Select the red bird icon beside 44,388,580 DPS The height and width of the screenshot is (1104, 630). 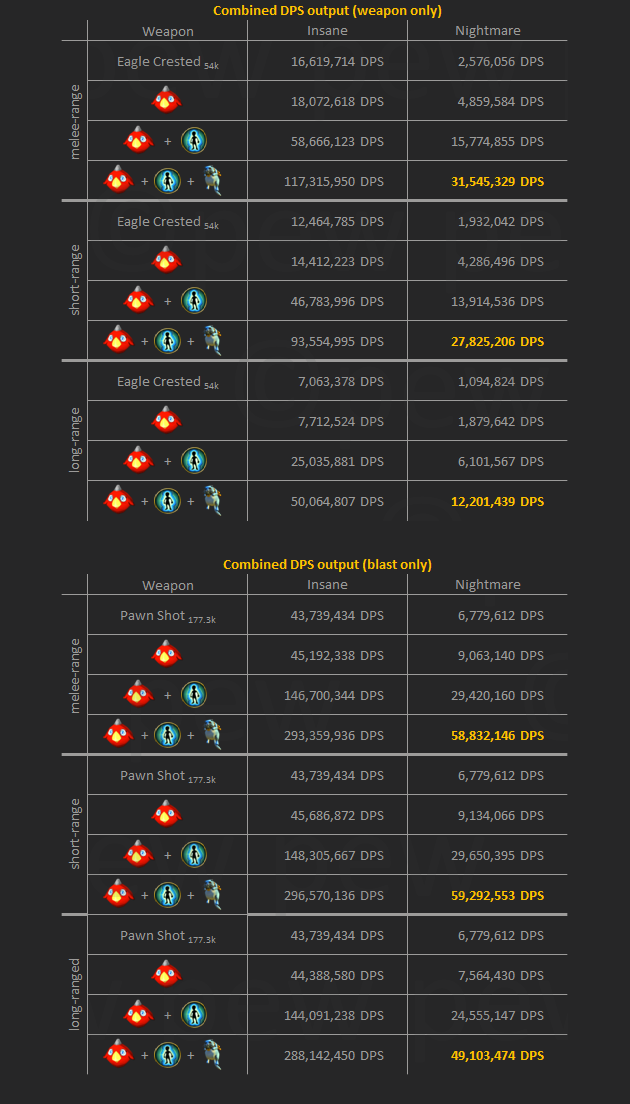[166, 975]
